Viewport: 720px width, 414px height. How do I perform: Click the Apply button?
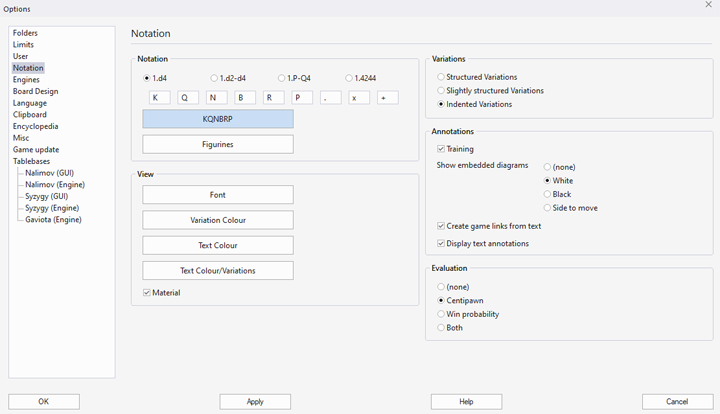(255, 402)
